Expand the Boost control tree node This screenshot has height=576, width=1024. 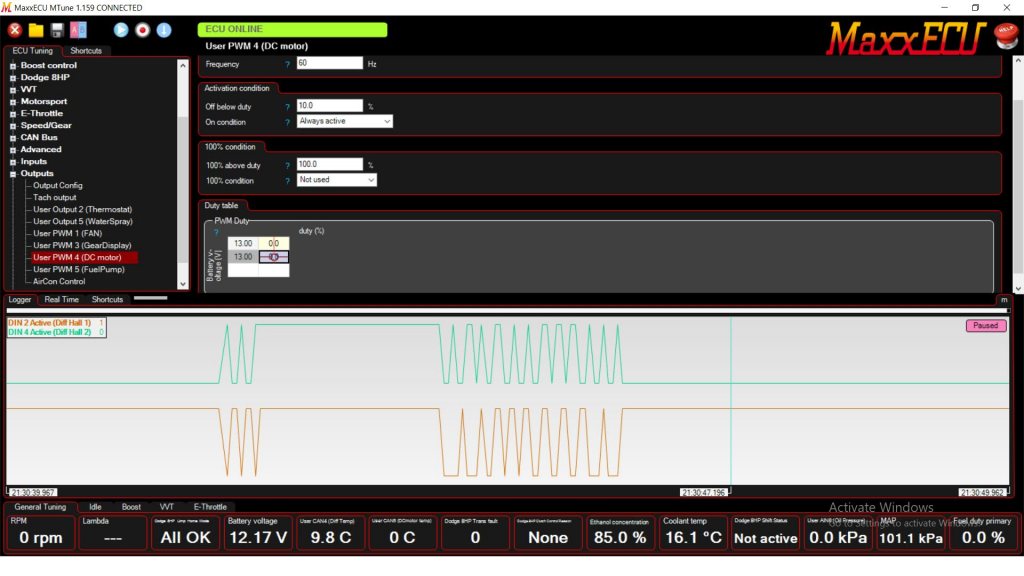pos(13,66)
